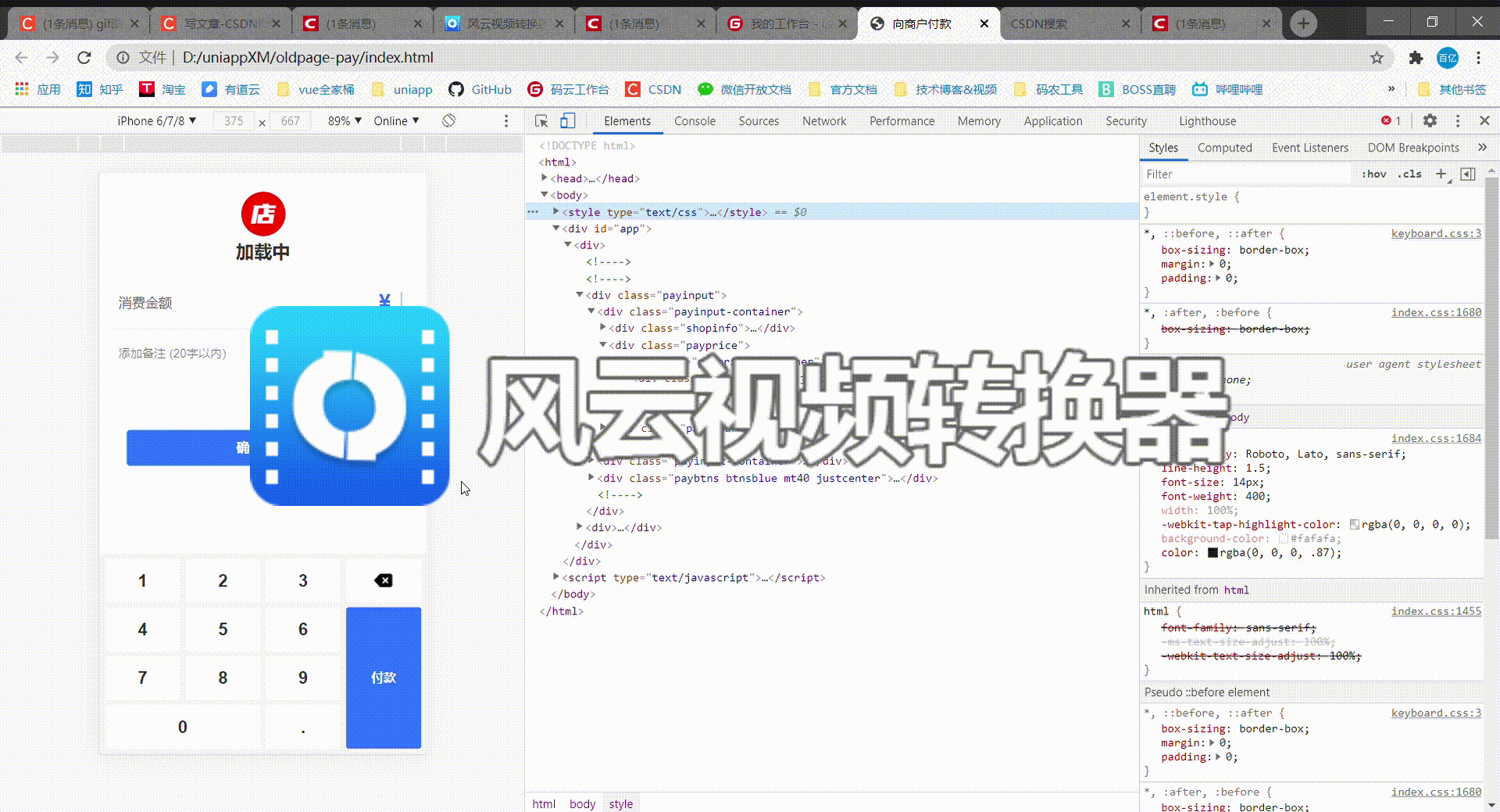The image size is (1500, 812).
Task: Toggle element state with :hov
Action: [x=1374, y=174]
